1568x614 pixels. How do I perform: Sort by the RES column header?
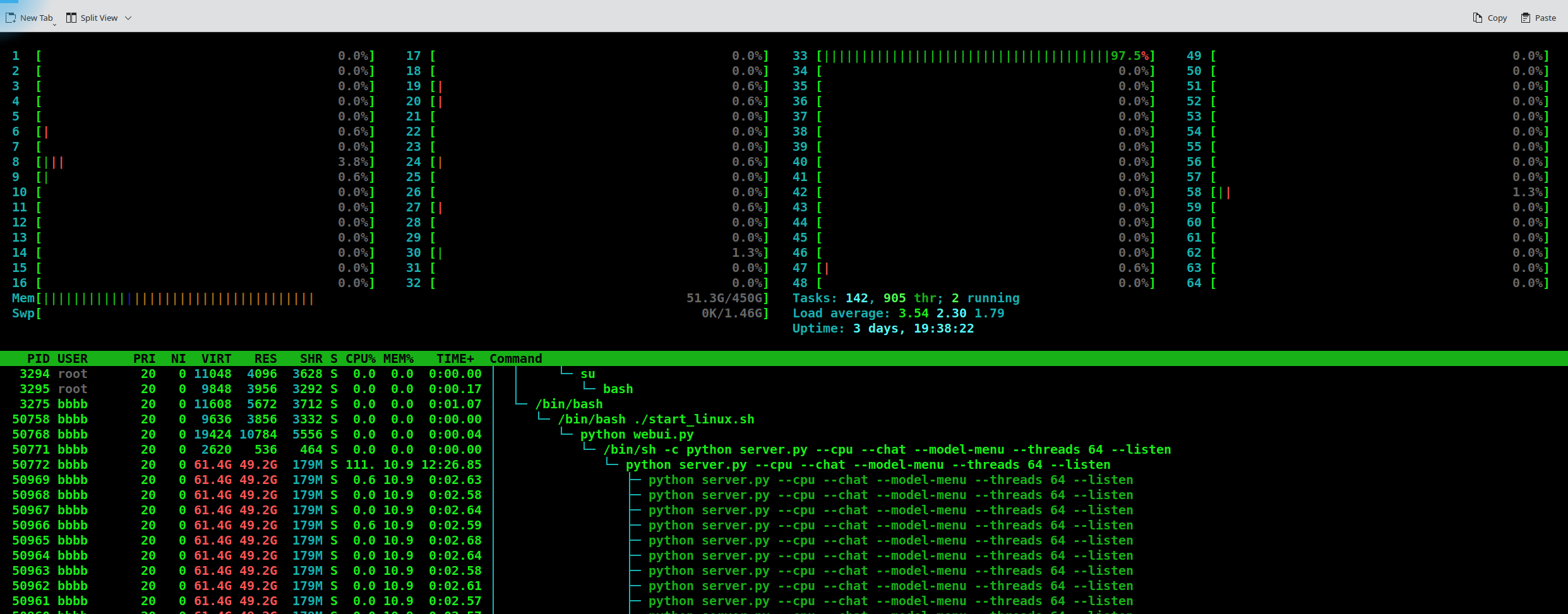click(x=266, y=358)
